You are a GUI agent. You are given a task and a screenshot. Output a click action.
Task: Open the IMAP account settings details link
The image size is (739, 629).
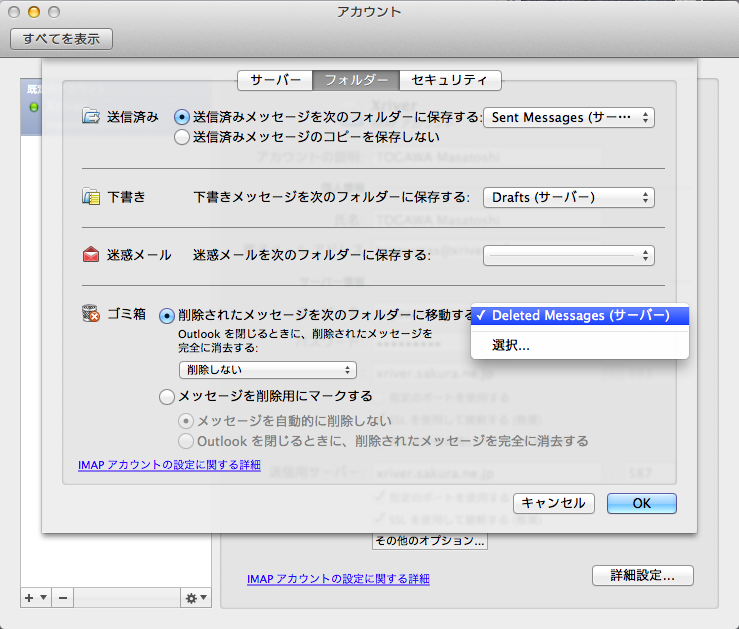[x=169, y=465]
